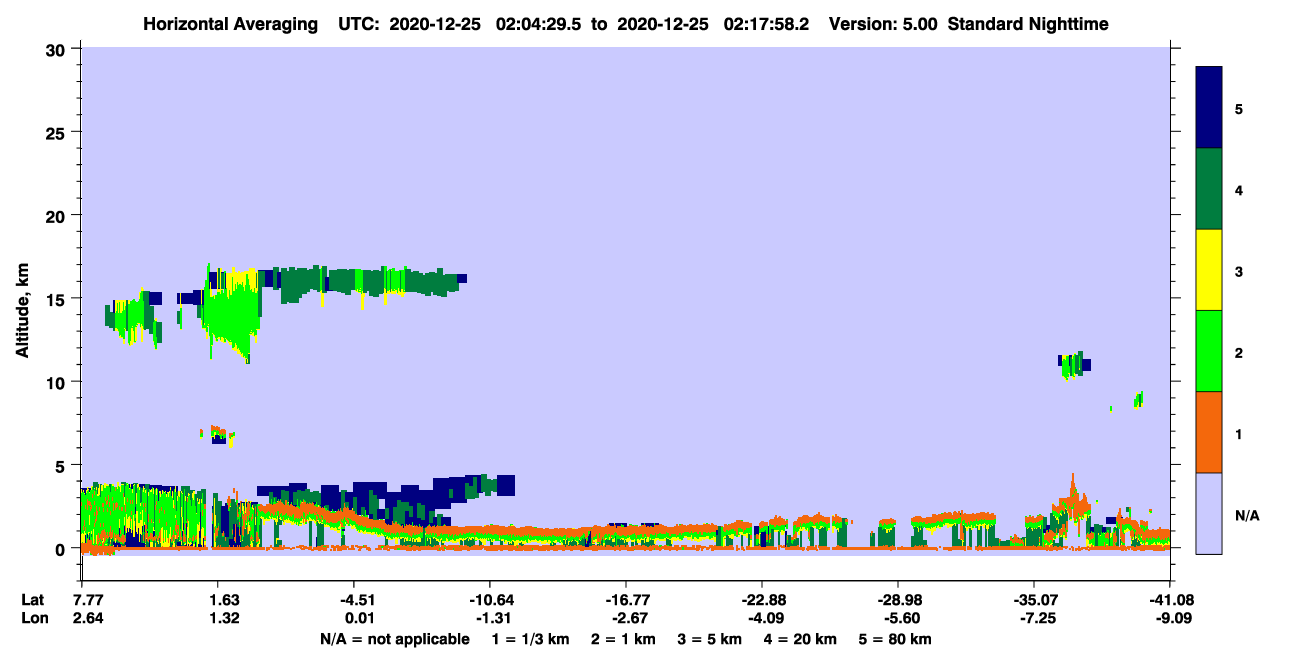
Task: Click the "4 = 20 km" legend entry
Action: pyautogui.click(x=802, y=639)
